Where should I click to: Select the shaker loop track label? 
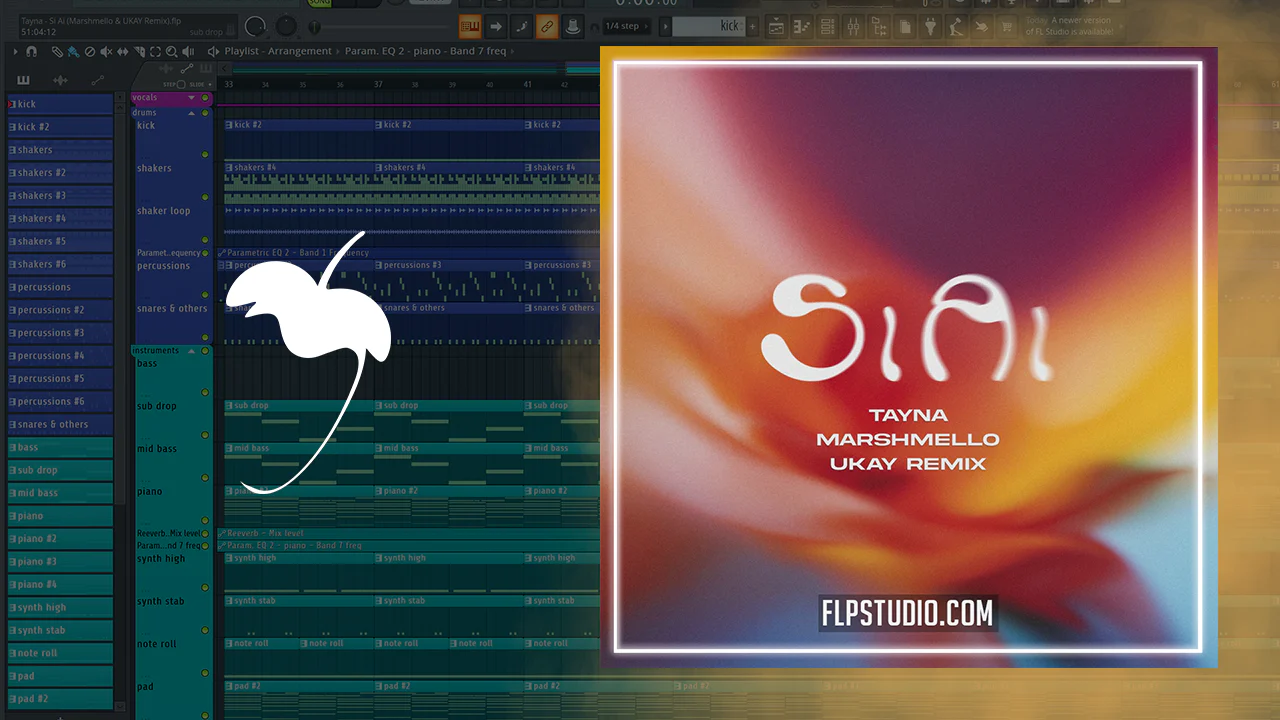tap(163, 211)
